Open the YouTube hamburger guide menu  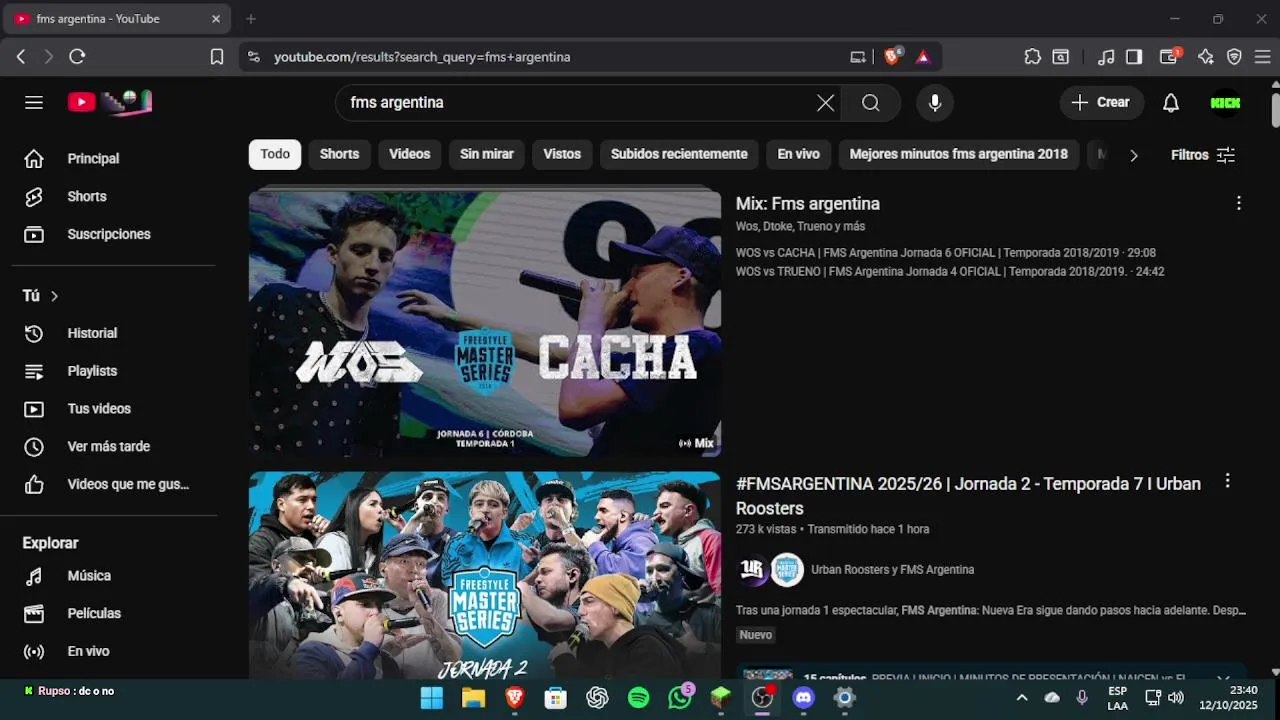point(34,103)
